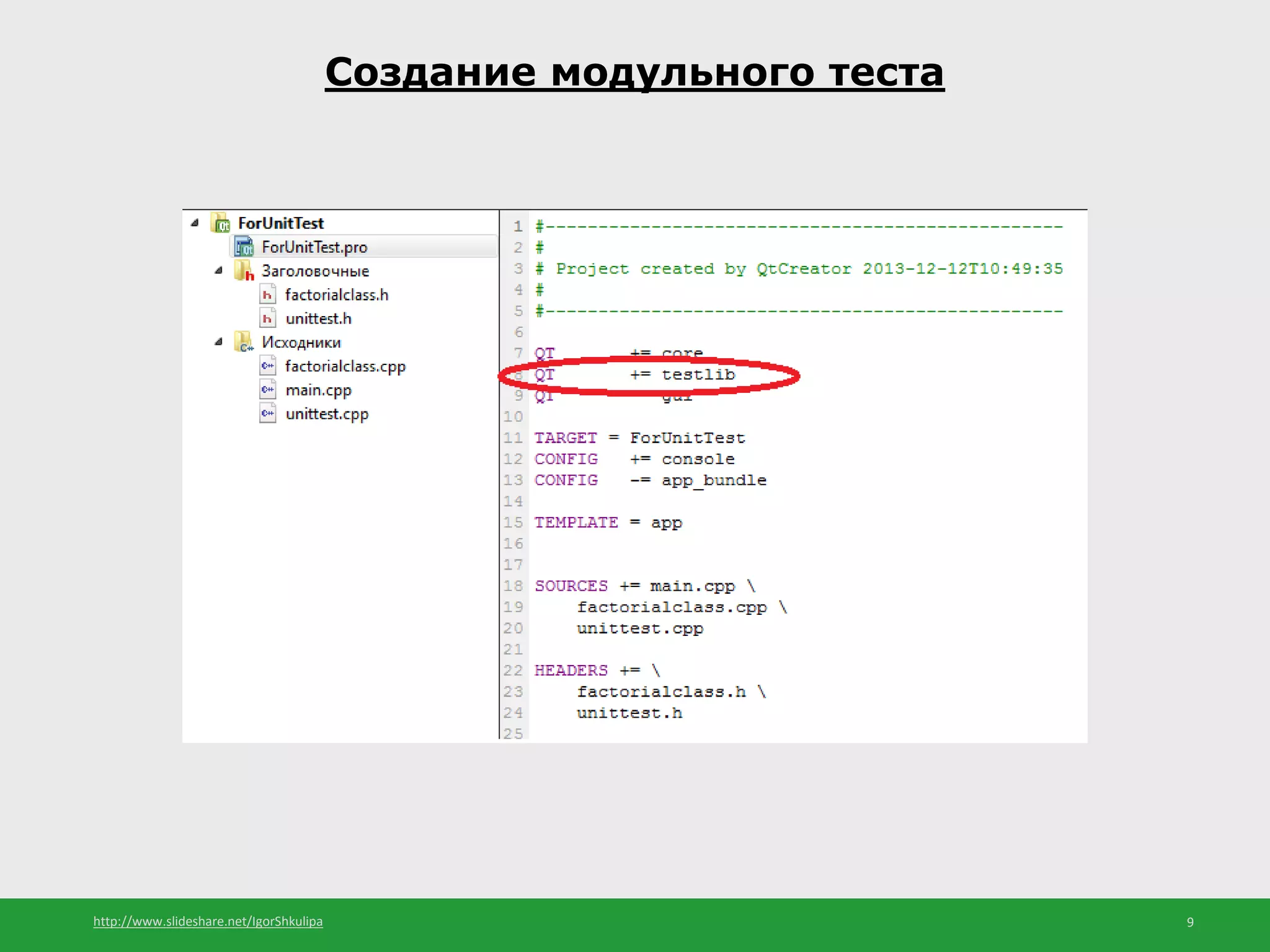Click the main.cpp source file icon
This screenshot has width=1270, height=952.
pyautogui.click(x=267, y=390)
